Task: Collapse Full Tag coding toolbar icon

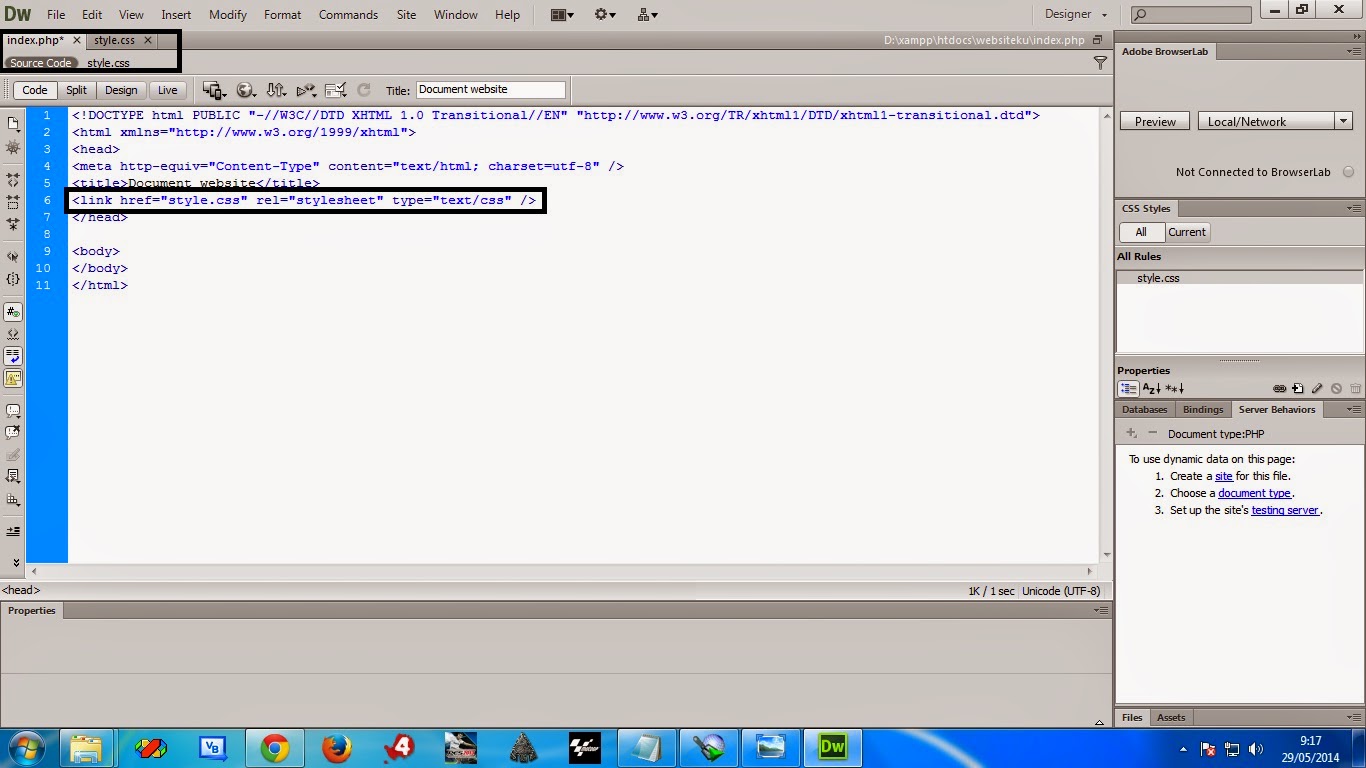Action: pos(13,181)
